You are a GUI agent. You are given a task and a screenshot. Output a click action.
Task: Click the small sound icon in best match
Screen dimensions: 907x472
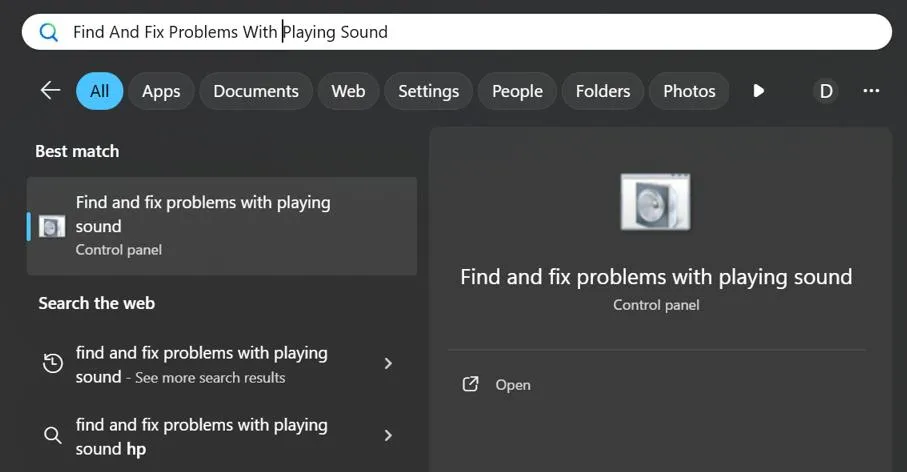click(x=52, y=226)
